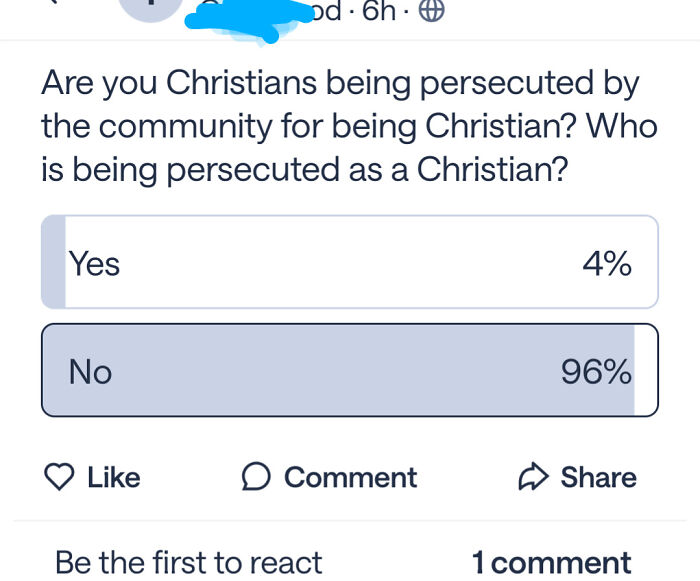Click the Share arrow icon
Screen dimensions: 700x581
pyautogui.click(x=533, y=478)
